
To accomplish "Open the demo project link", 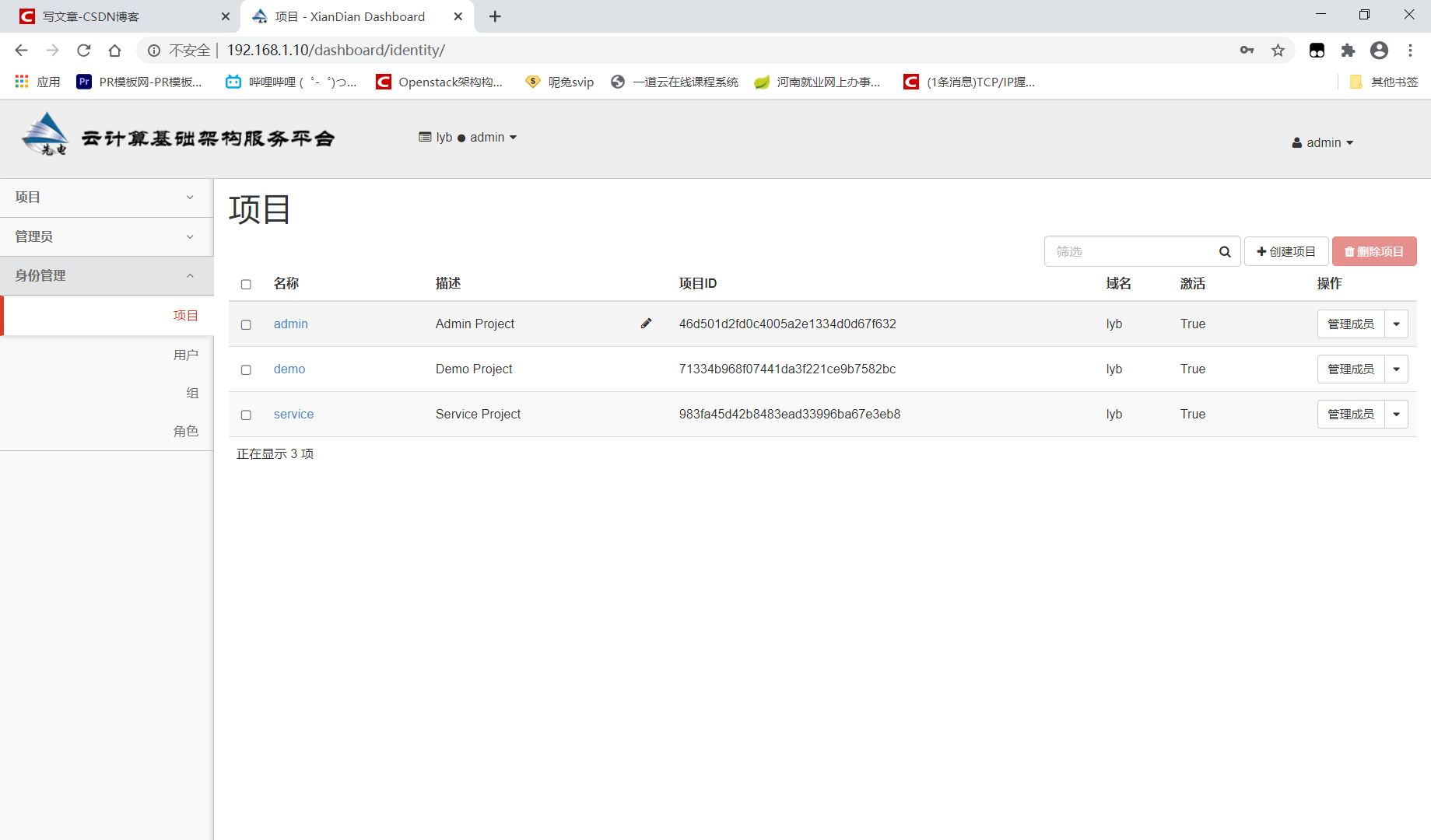I will (x=289, y=369).
